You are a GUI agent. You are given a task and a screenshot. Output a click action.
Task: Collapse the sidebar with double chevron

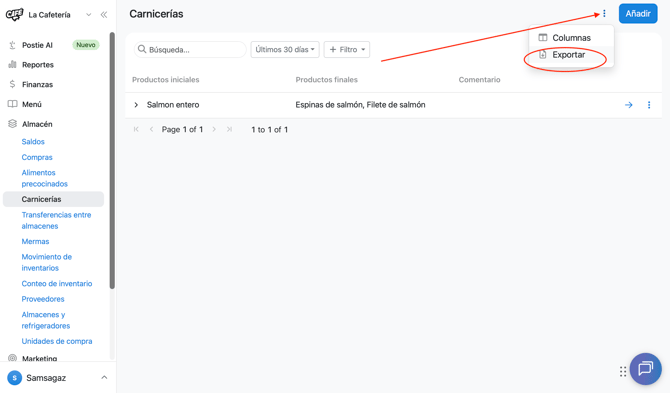104,15
